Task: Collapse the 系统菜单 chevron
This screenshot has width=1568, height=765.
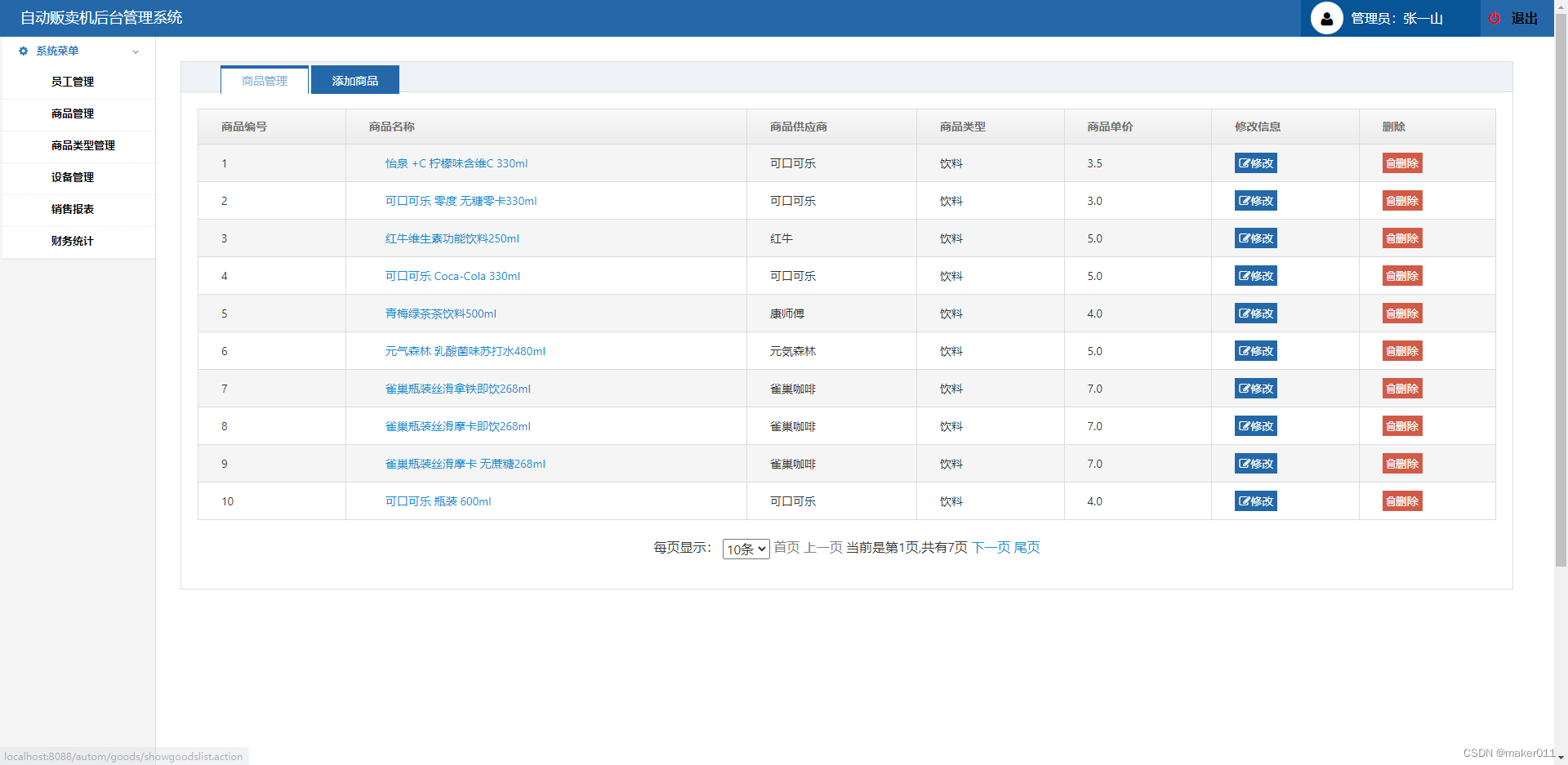Action: click(136, 51)
